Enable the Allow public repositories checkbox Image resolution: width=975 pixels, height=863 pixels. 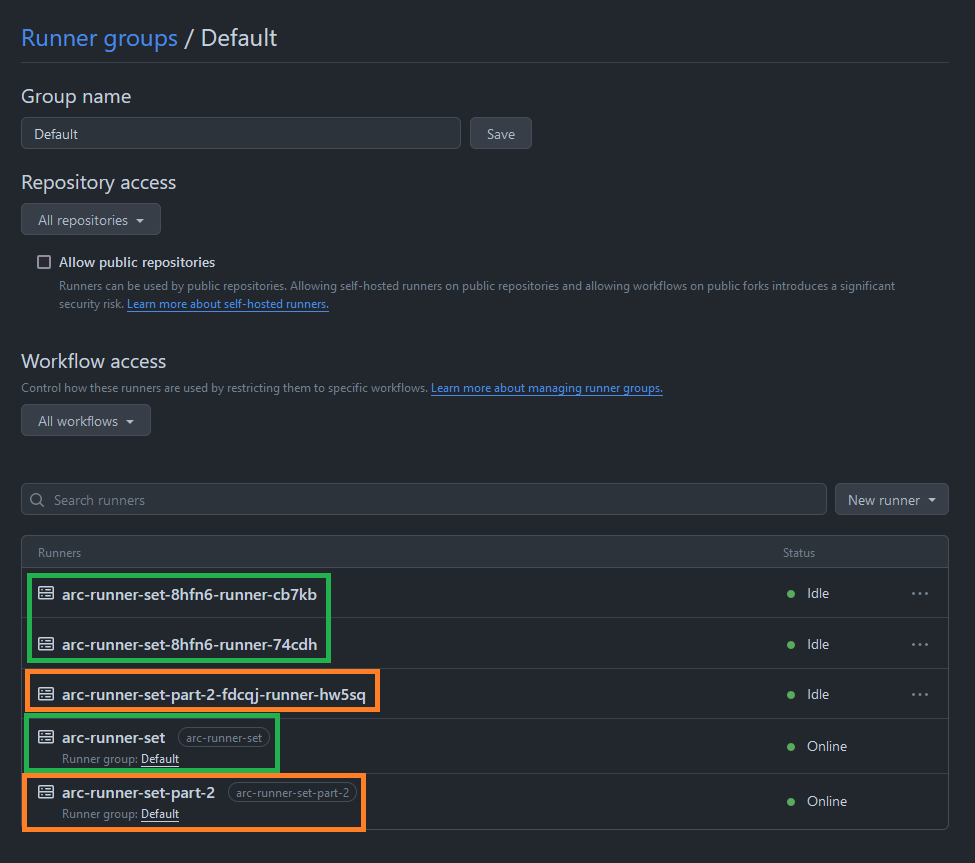44,261
